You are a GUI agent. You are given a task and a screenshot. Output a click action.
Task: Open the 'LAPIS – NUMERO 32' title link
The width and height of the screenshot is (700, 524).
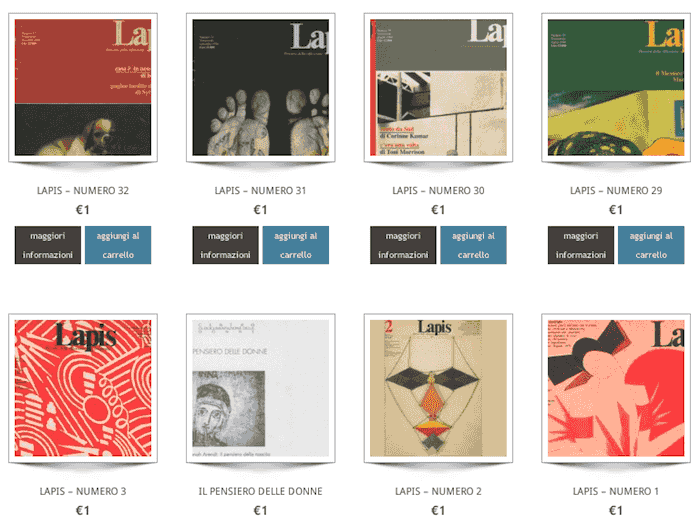(83, 191)
